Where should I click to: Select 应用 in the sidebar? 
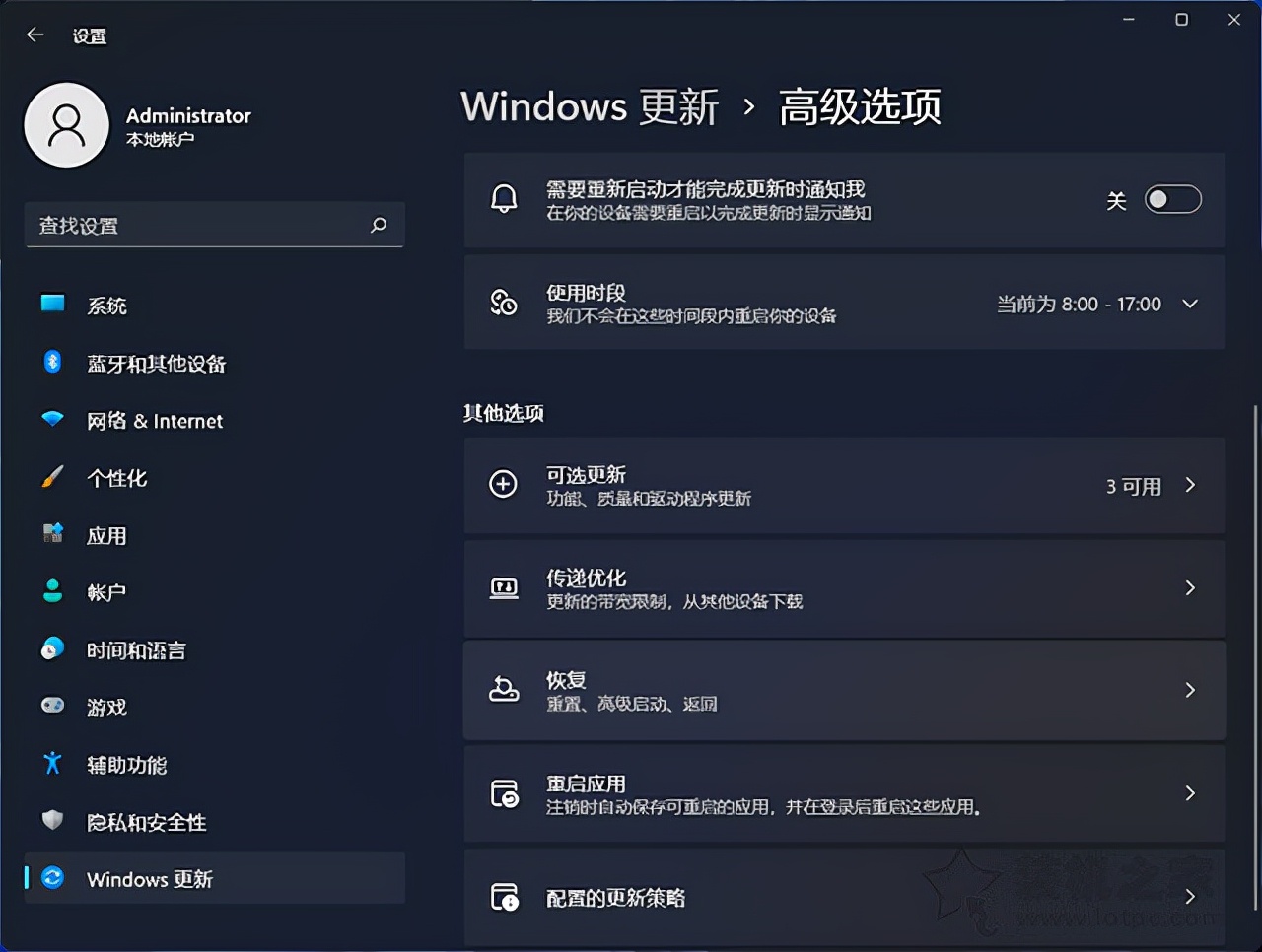215,535
